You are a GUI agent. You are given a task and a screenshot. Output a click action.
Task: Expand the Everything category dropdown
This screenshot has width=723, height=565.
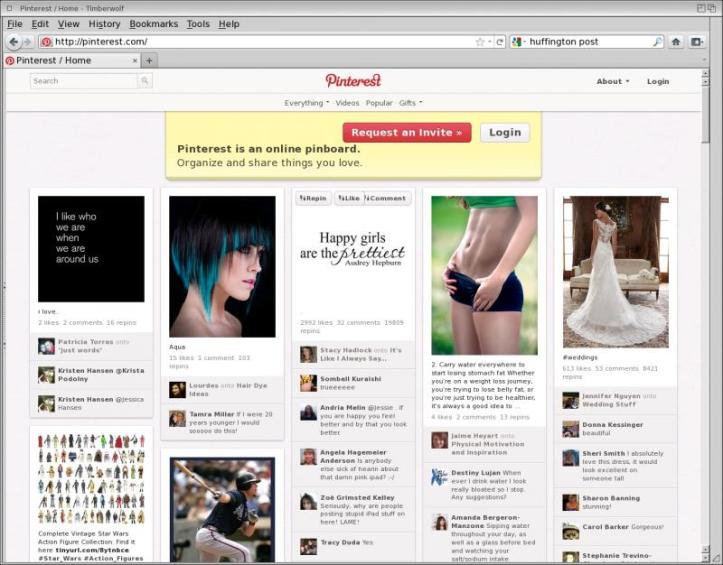coord(306,103)
